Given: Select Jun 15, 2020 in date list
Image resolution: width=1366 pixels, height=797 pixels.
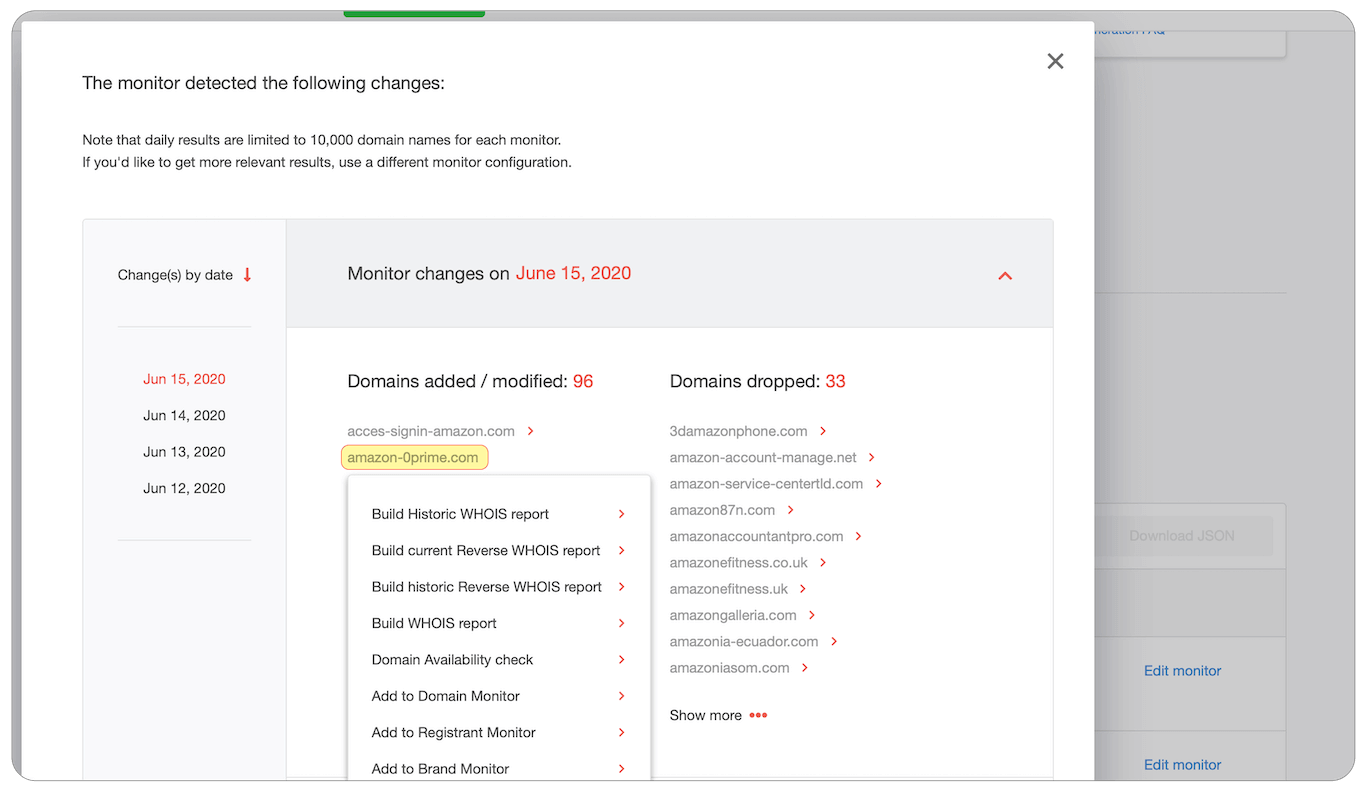Looking at the screenshot, I should [184, 379].
